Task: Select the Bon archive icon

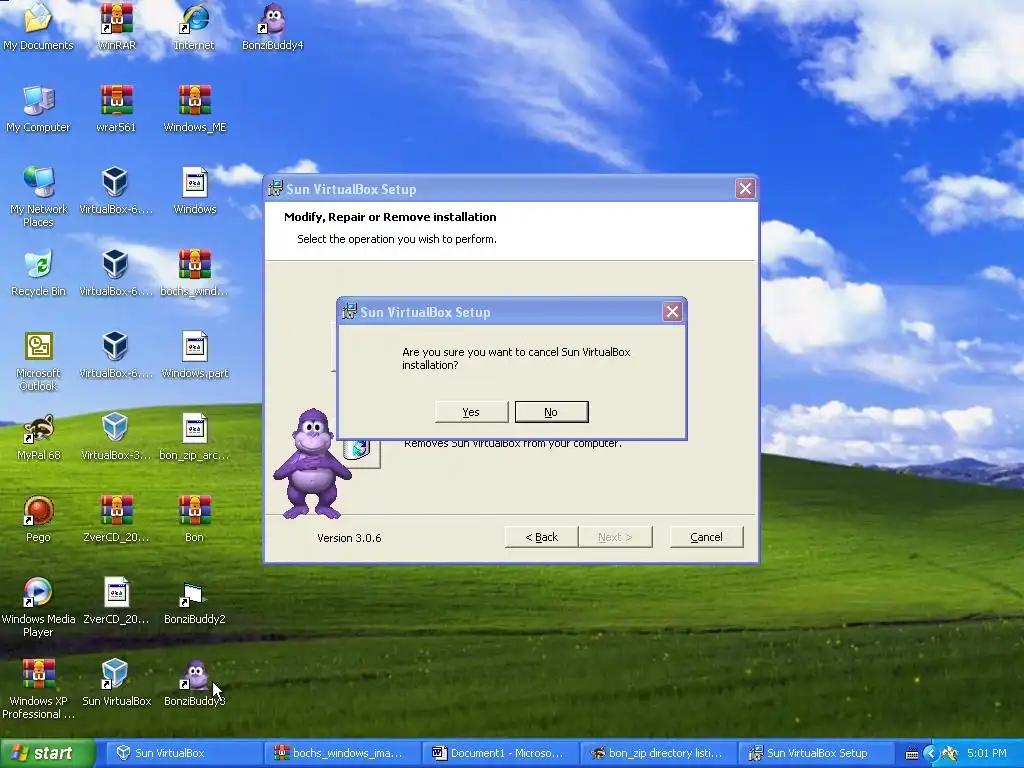Action: coord(195,519)
